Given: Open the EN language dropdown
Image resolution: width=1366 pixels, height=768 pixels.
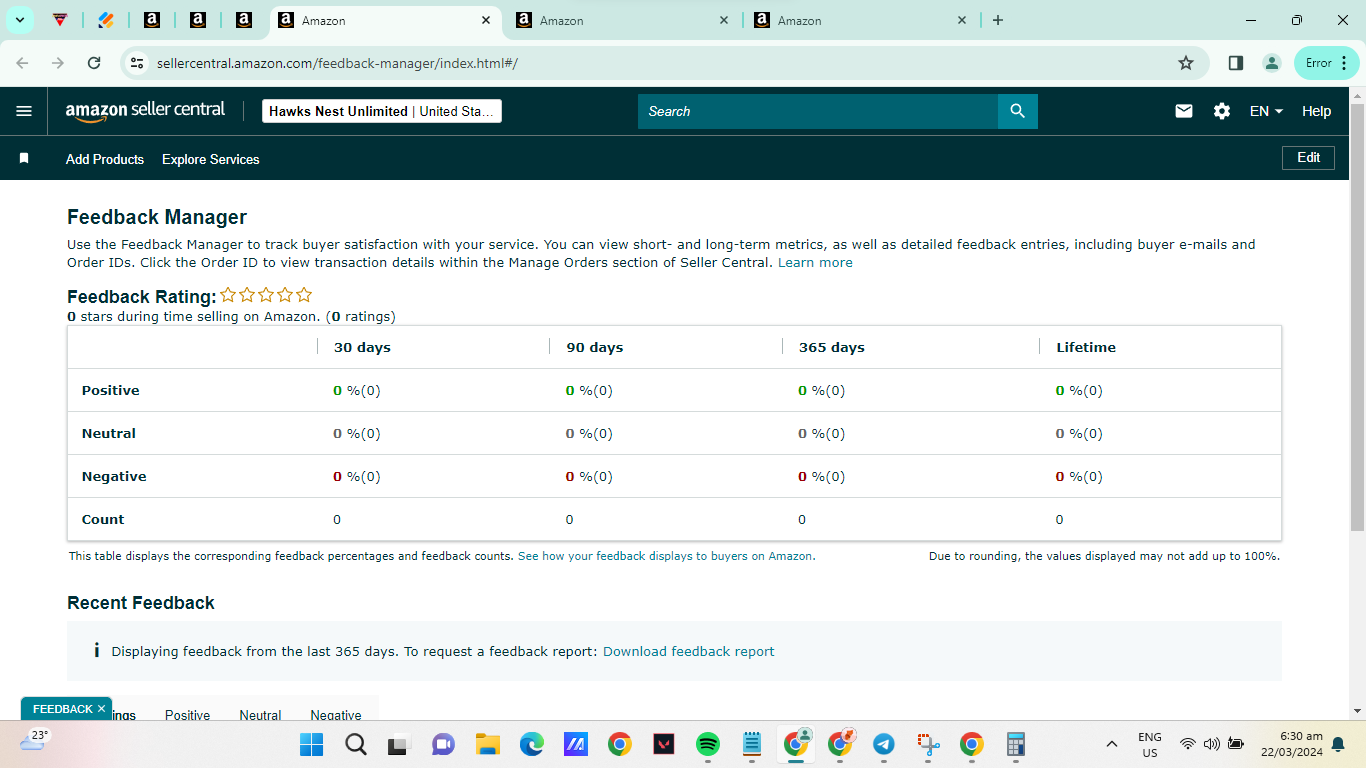Looking at the screenshot, I should pyautogui.click(x=1266, y=111).
